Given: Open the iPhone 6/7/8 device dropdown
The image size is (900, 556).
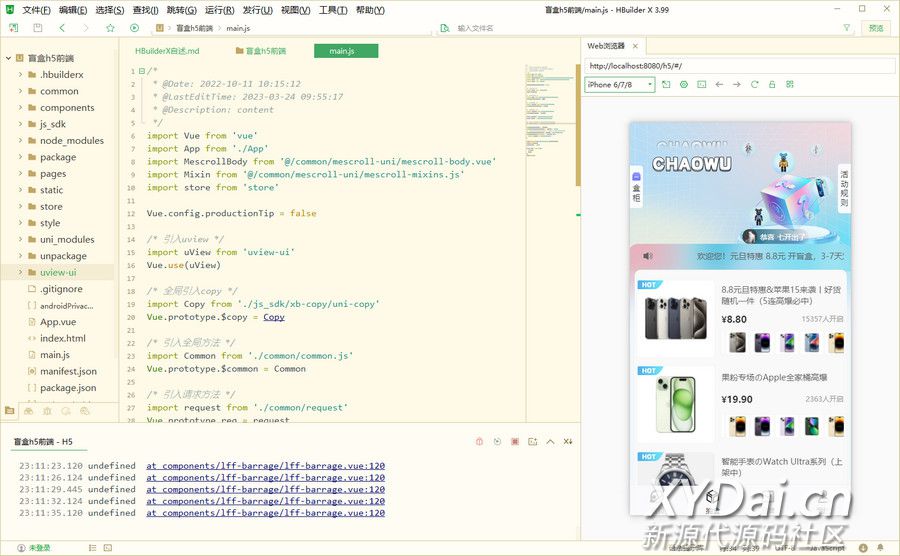Looking at the screenshot, I should click(620, 85).
